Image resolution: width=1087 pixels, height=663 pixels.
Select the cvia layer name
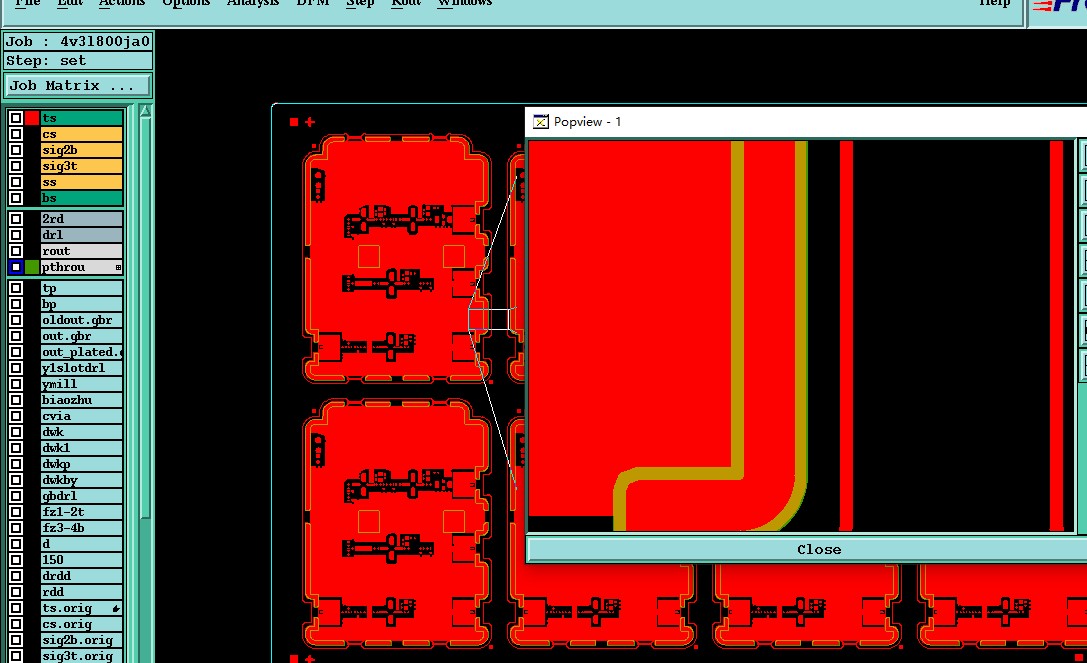pyautogui.click(x=81, y=415)
